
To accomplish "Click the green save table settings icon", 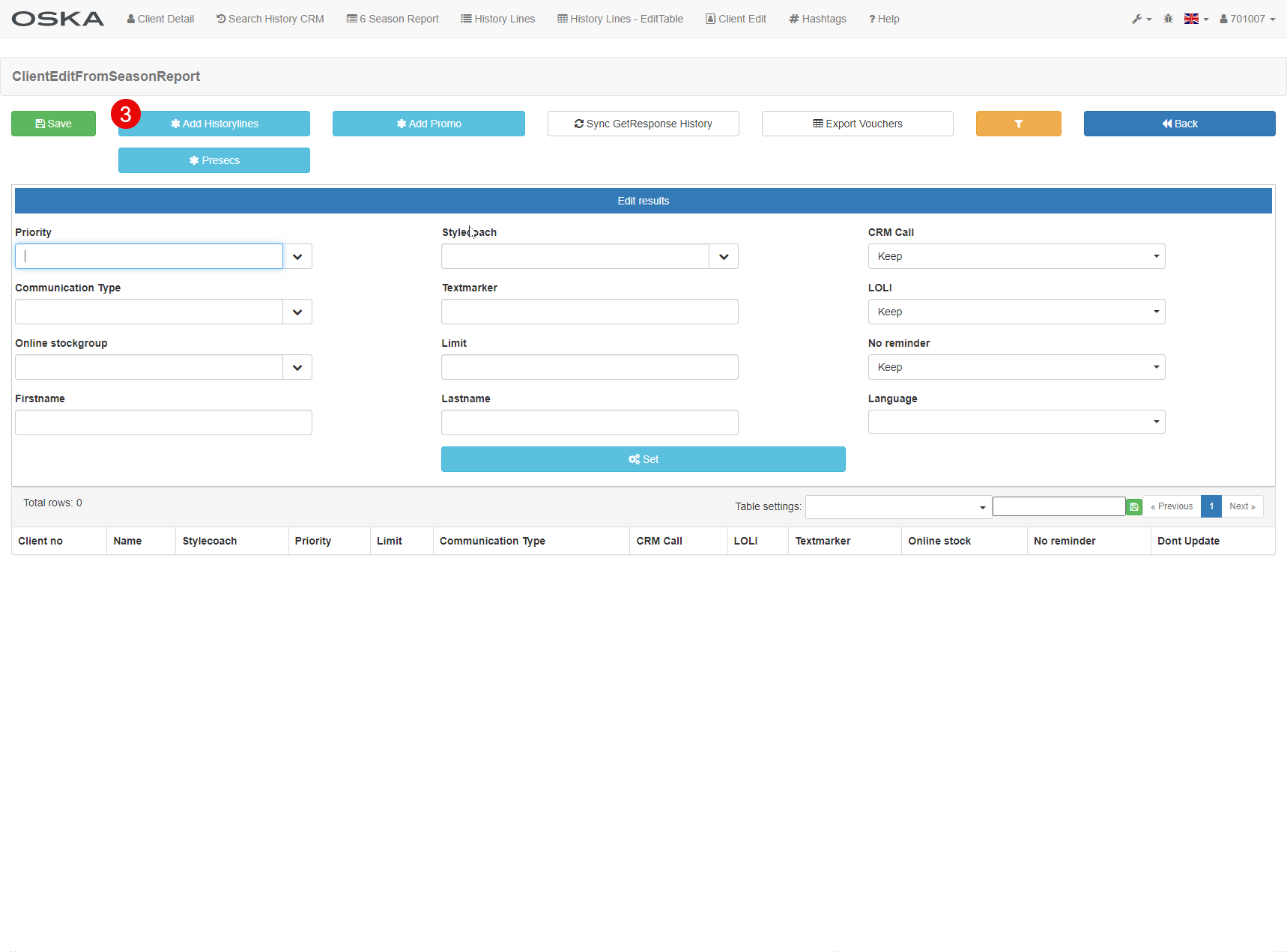I will pos(1133,507).
